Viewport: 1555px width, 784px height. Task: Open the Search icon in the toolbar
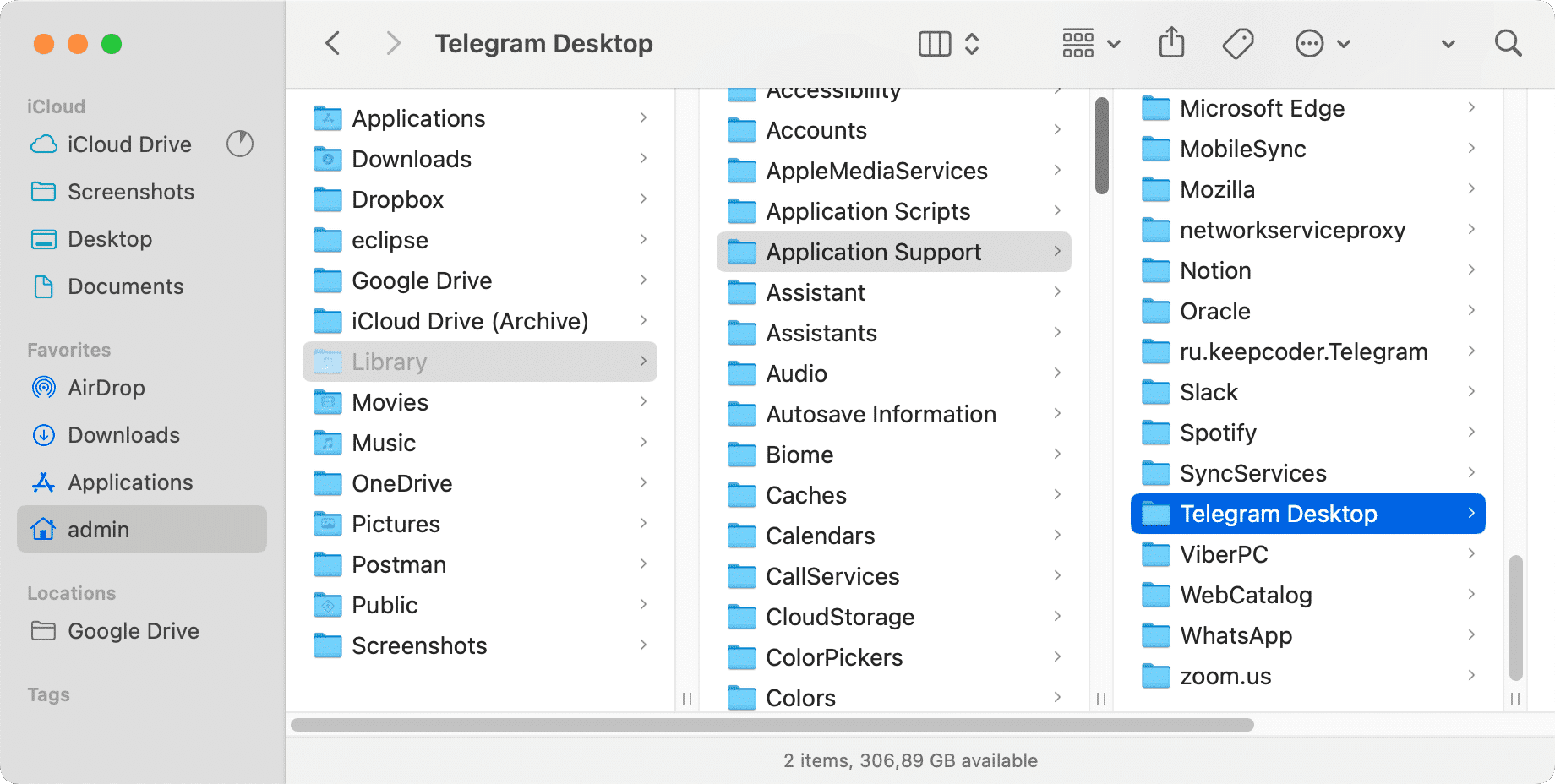click(x=1509, y=43)
